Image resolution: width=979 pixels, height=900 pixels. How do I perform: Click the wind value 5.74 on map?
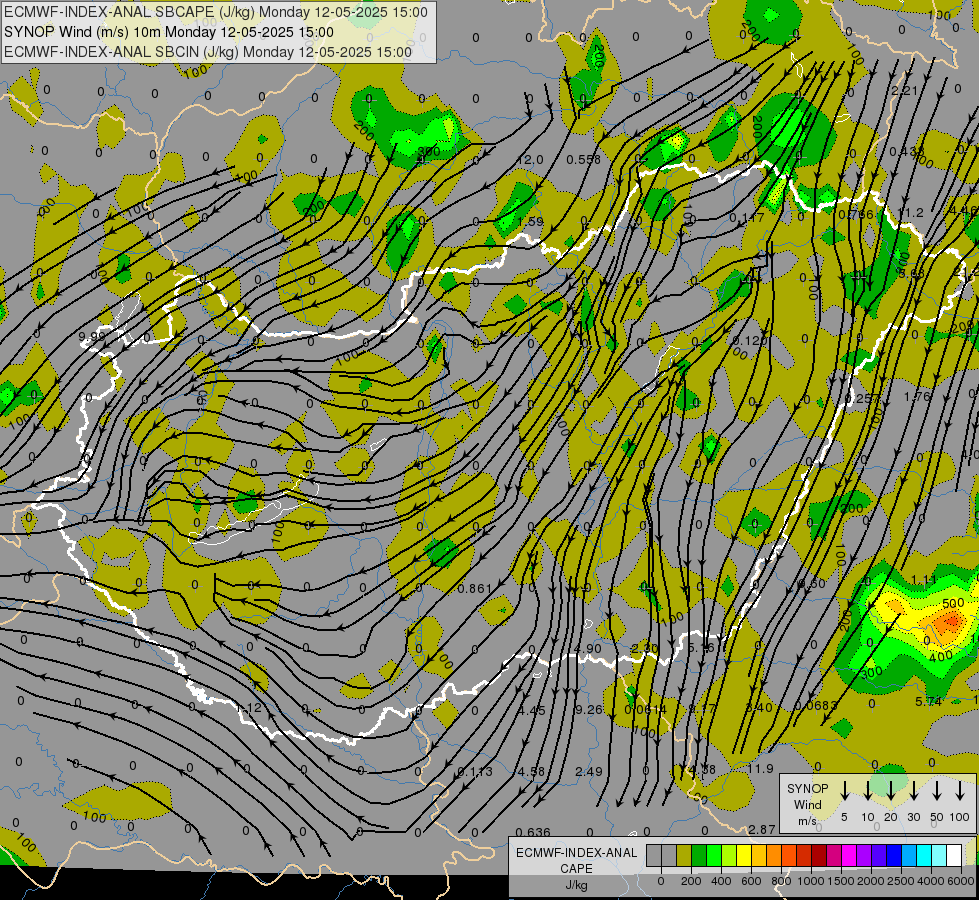point(928,702)
